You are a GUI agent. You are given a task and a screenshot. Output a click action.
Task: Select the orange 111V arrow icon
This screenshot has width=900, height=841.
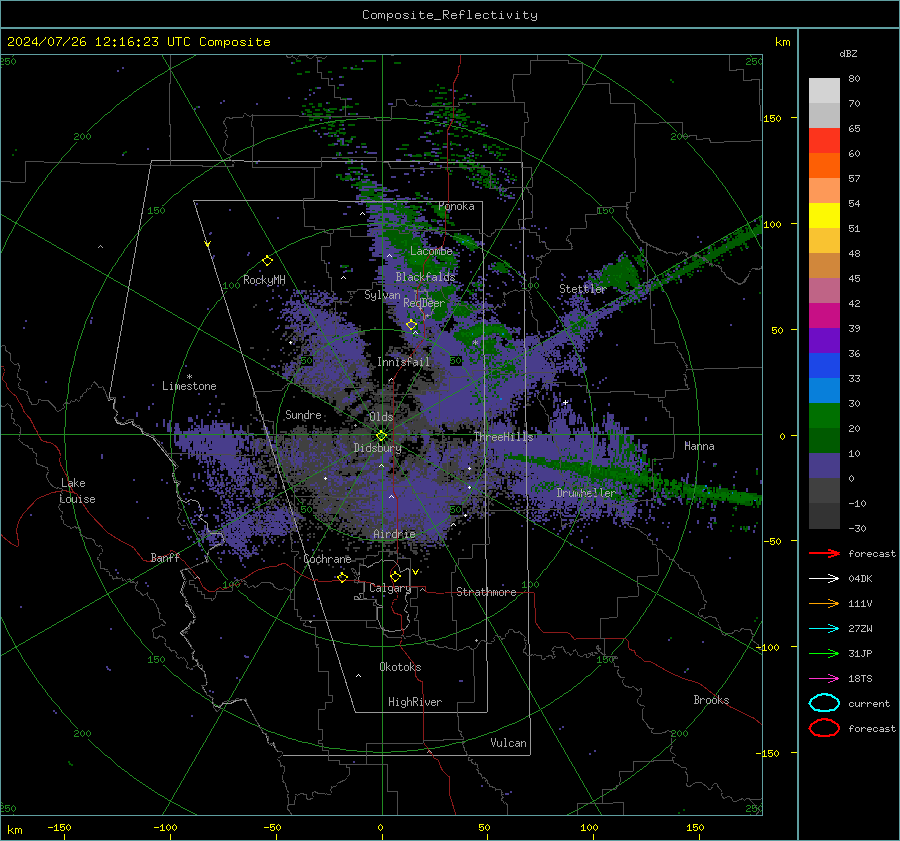[824, 603]
